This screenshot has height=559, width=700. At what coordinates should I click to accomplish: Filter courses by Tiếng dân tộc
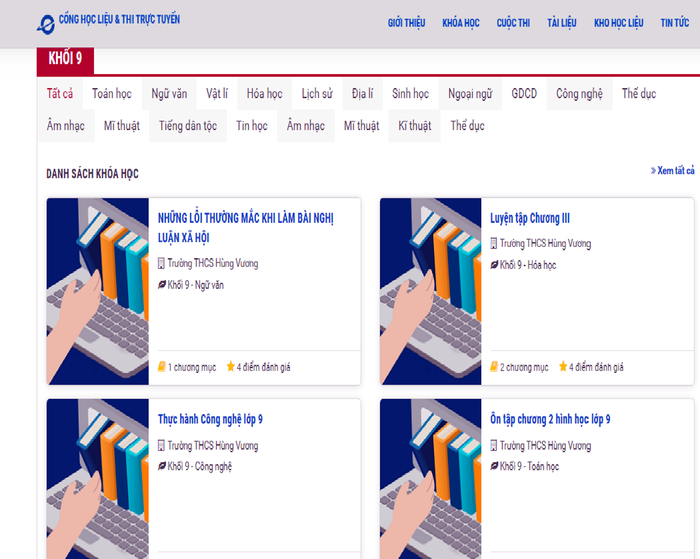(x=188, y=126)
